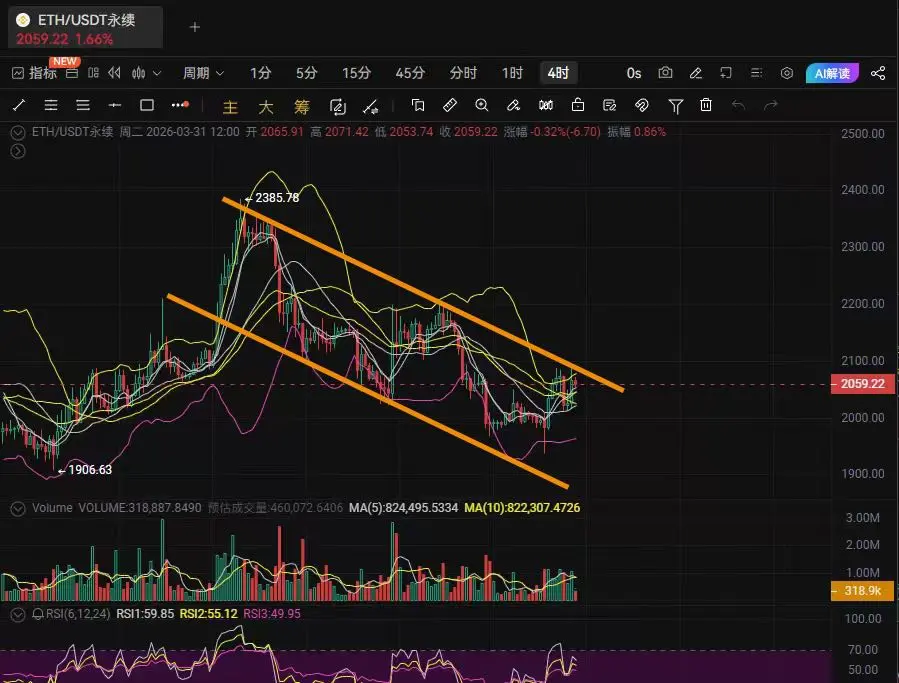Switch to the 分时 timeframe
Image resolution: width=899 pixels, height=683 pixels.
pos(463,73)
